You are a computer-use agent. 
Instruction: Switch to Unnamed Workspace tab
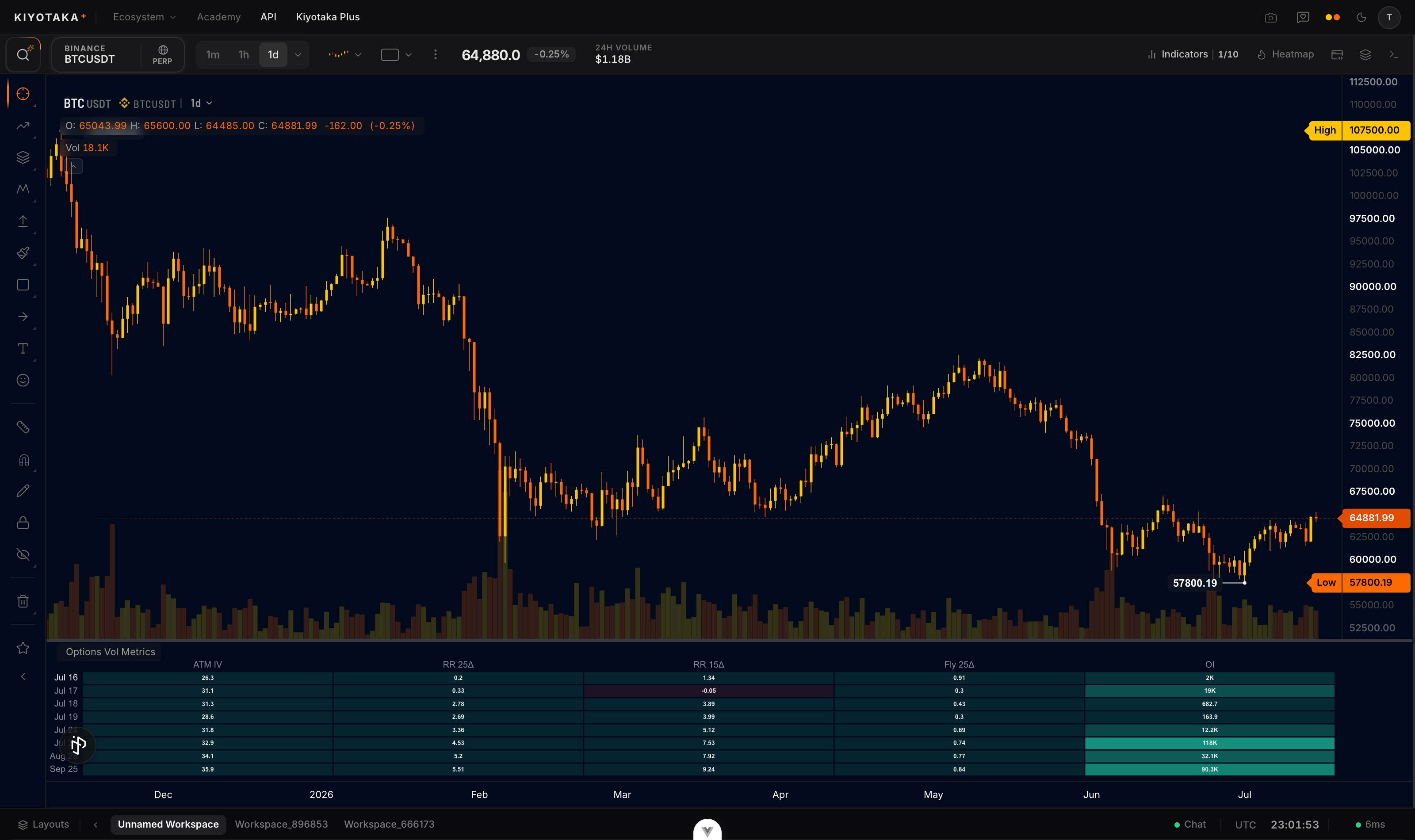[168, 824]
